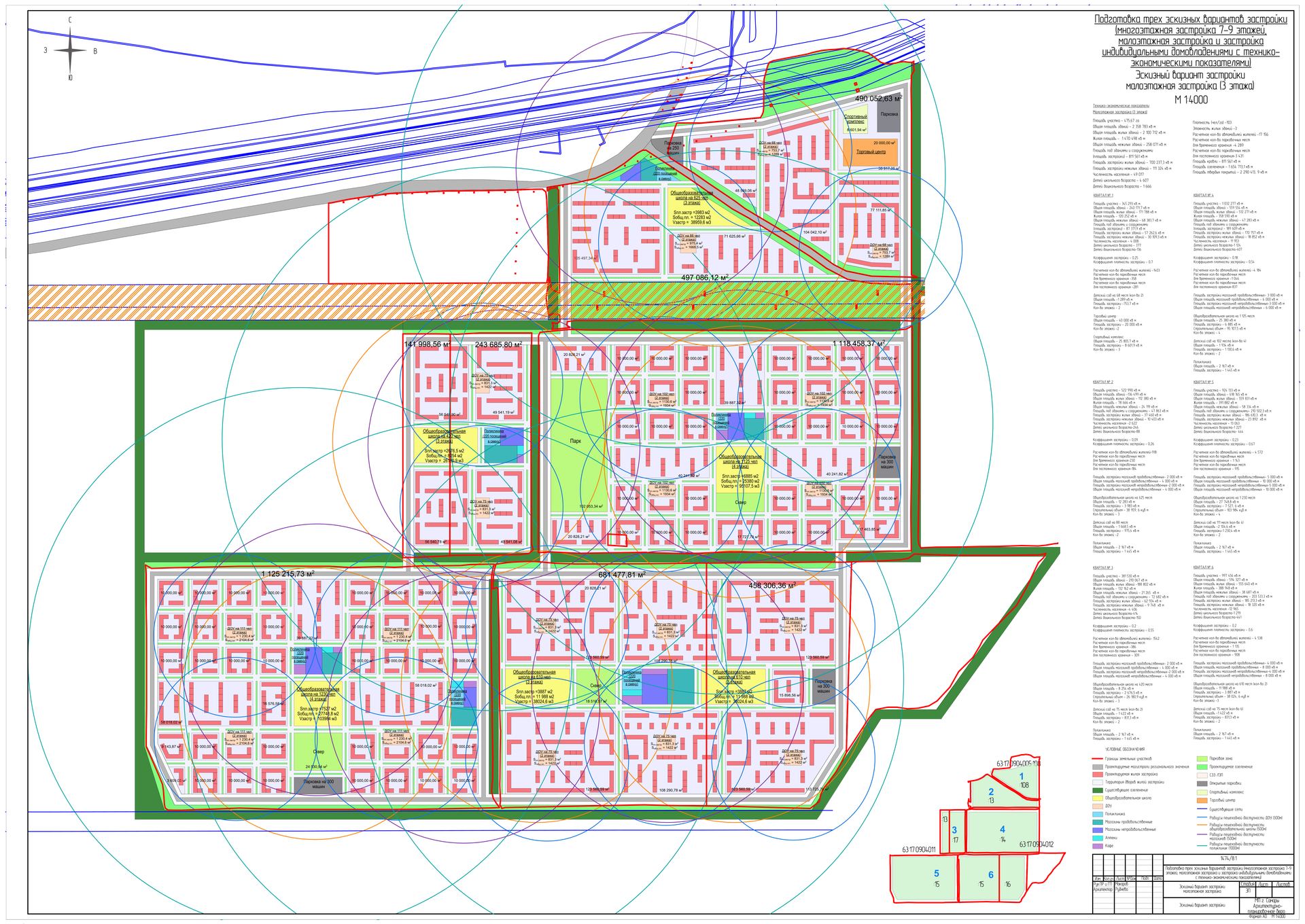Click the КВАРТАЛ № 1 heading
The width and height of the screenshot is (1305, 924).
click(1103, 196)
